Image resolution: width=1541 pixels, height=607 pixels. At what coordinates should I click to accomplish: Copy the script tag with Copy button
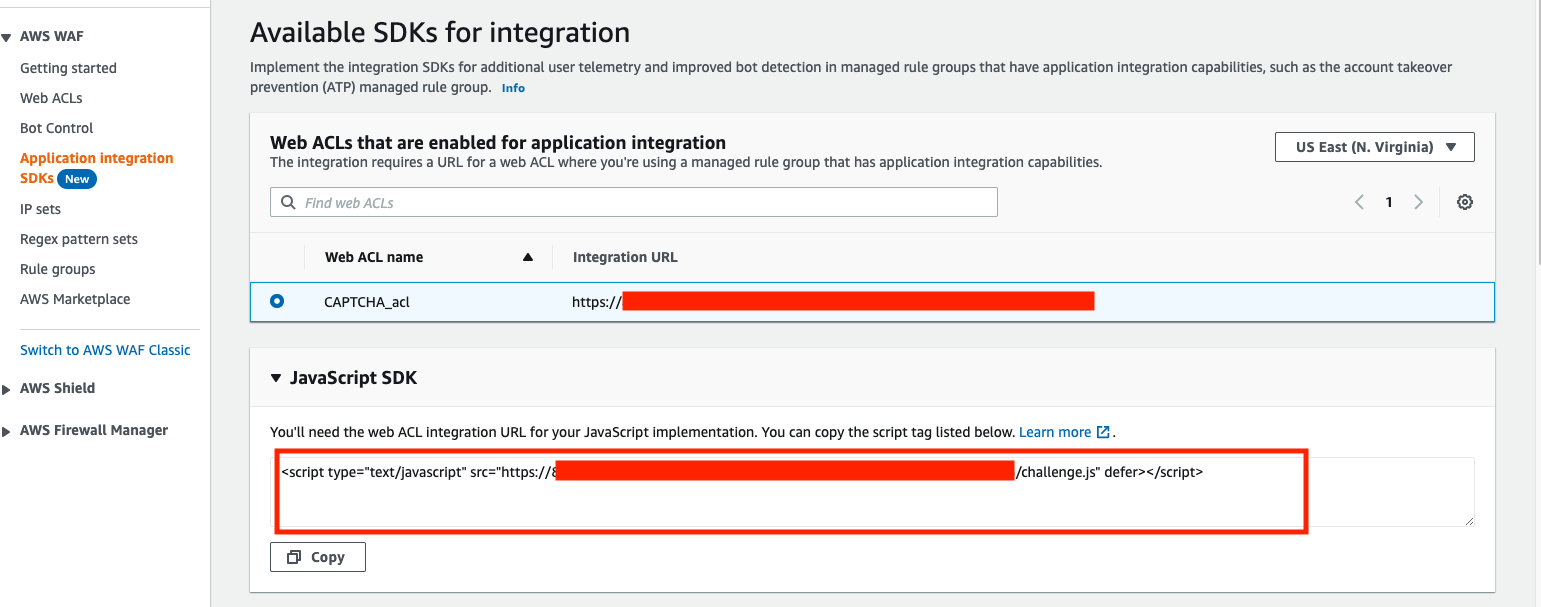[x=318, y=557]
